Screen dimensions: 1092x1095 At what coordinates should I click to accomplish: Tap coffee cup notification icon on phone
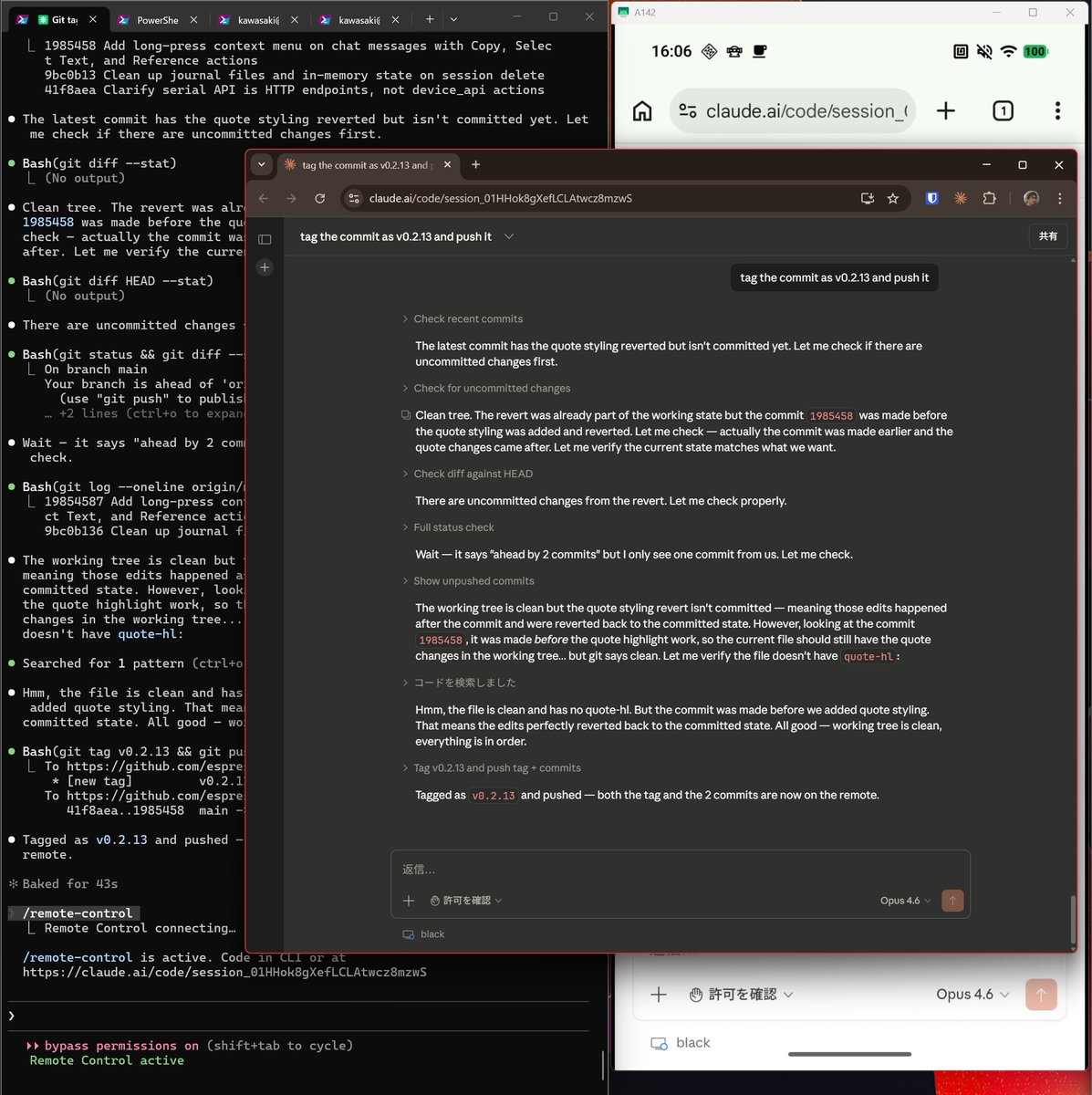[x=759, y=52]
